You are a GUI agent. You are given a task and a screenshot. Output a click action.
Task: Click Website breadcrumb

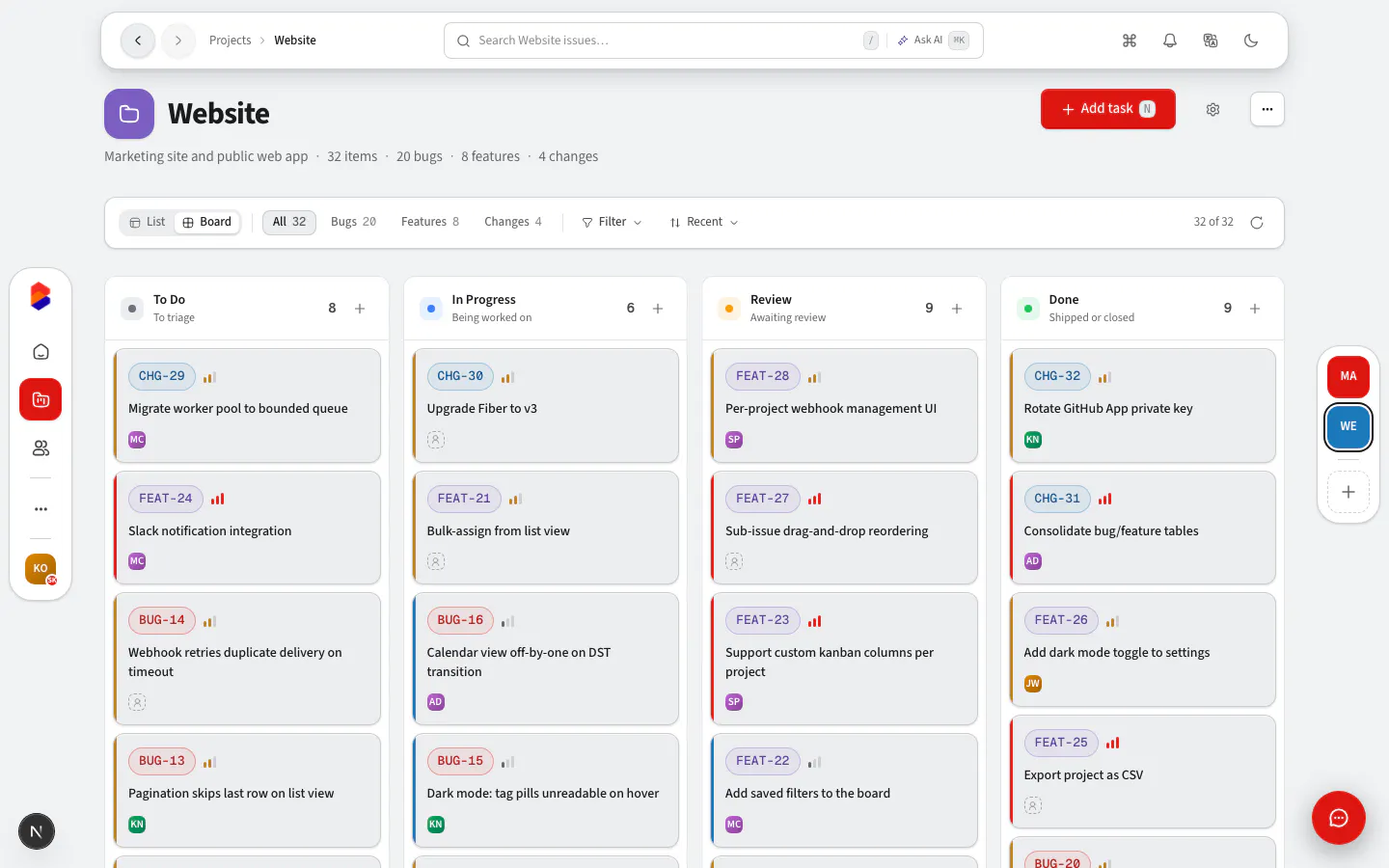click(295, 41)
